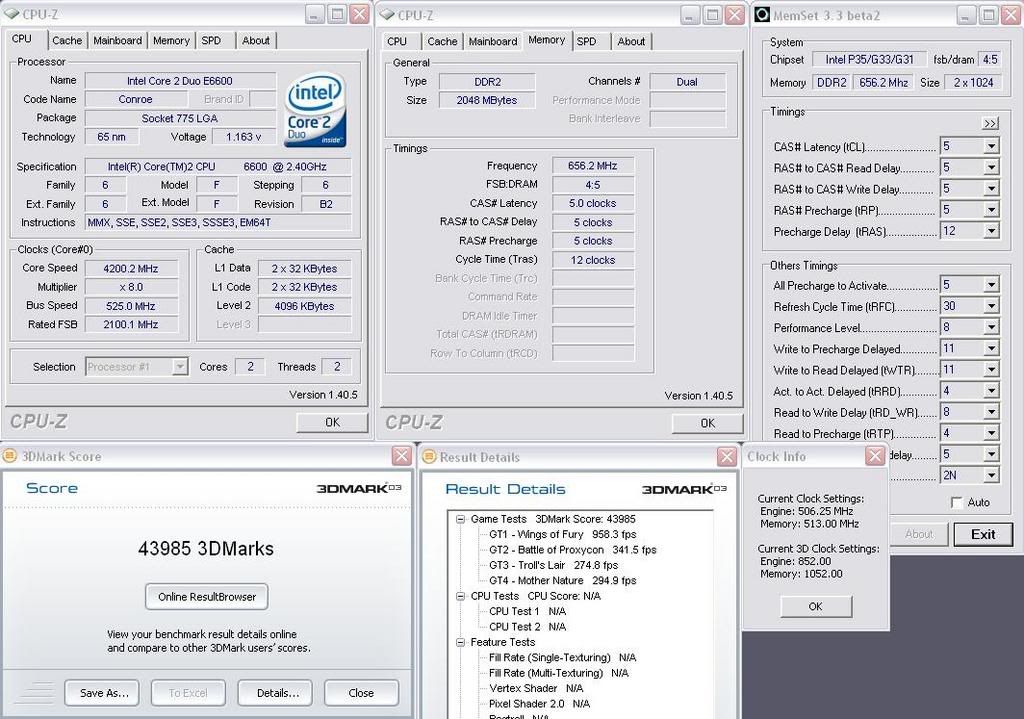Open the Read to Precharge (tRTP) dropdown
The image size is (1024, 719).
coord(991,433)
